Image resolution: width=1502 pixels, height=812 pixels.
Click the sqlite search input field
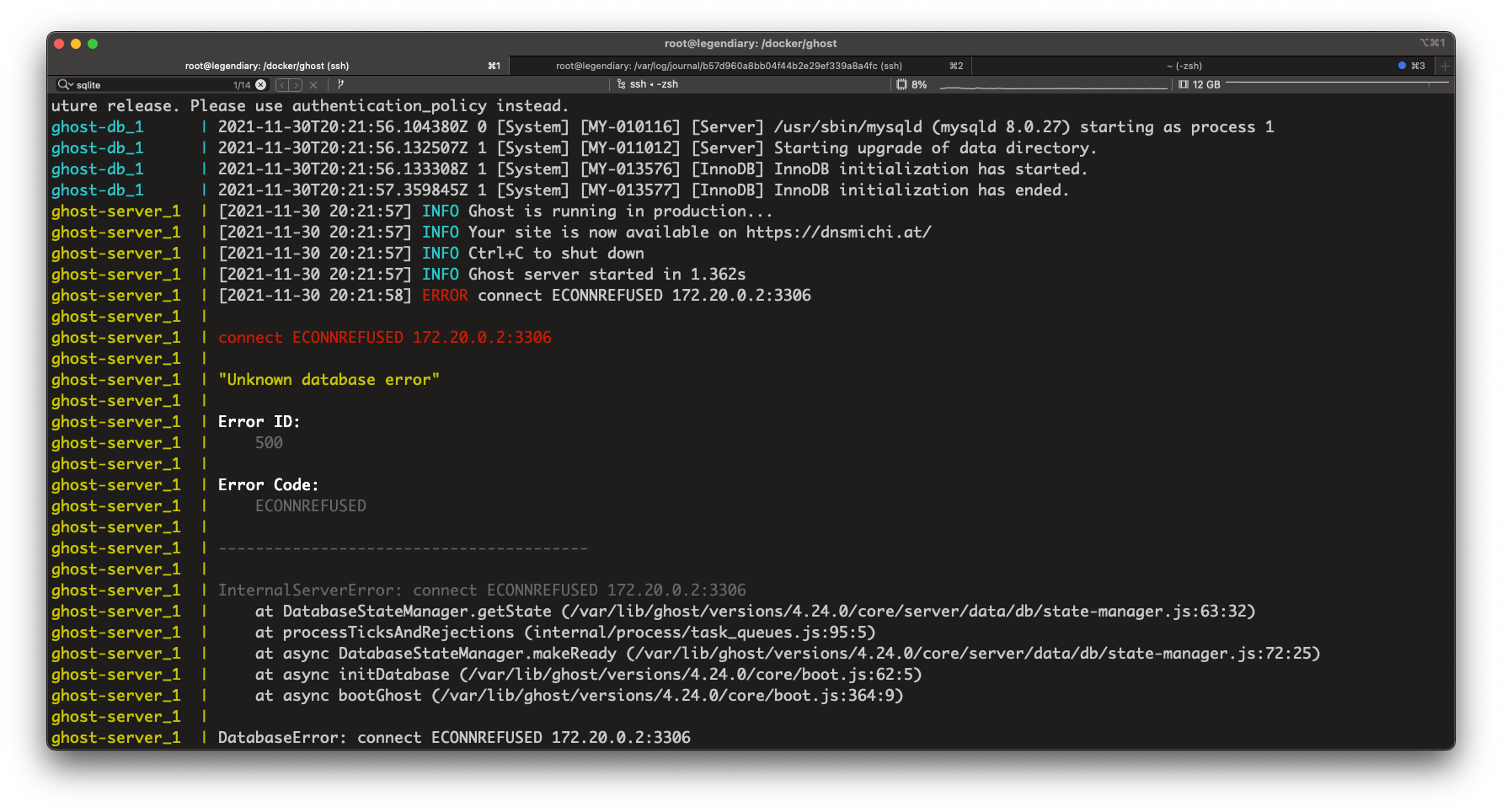coord(152,85)
